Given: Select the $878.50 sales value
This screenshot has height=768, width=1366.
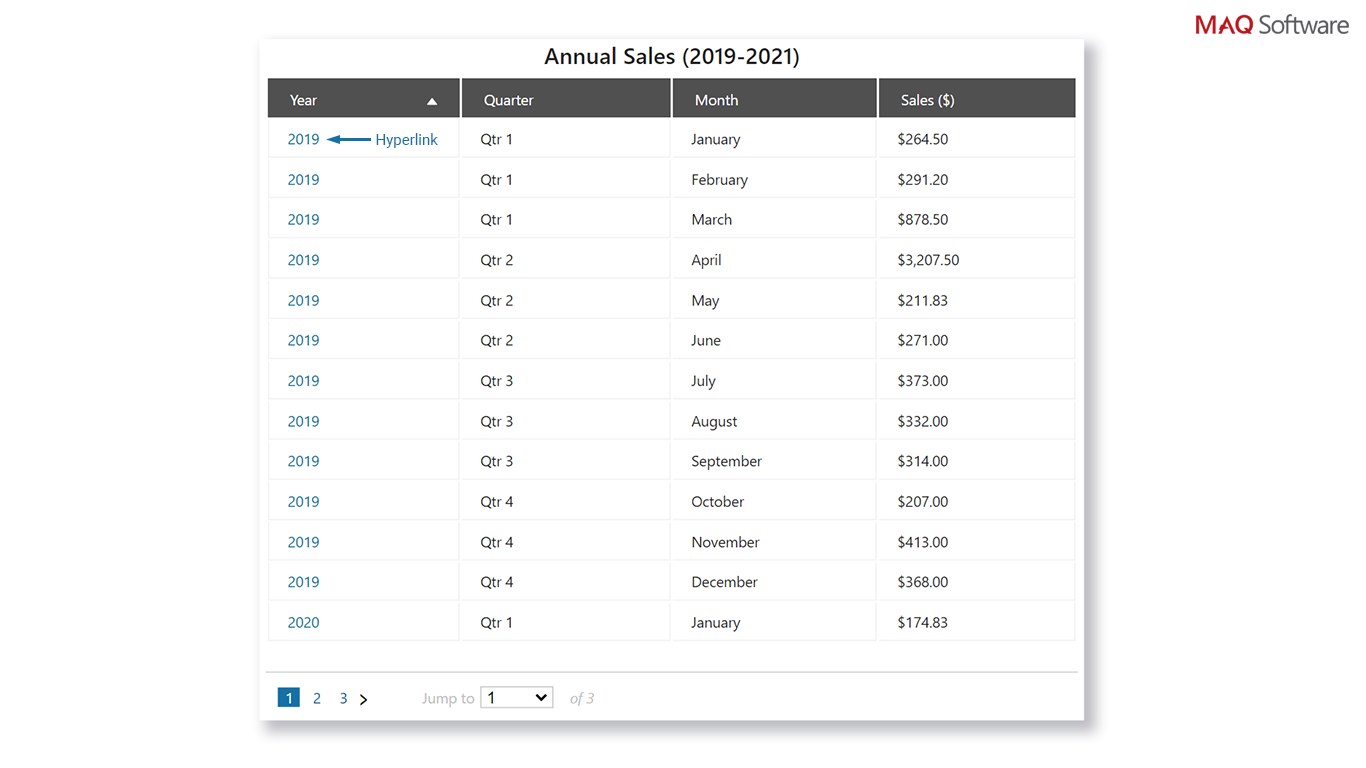Looking at the screenshot, I should (x=922, y=220).
